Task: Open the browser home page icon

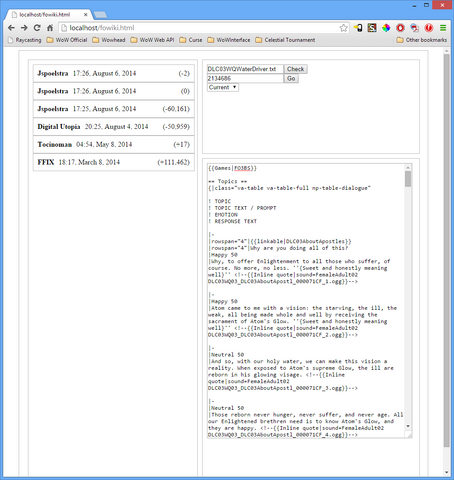Action: point(50,28)
